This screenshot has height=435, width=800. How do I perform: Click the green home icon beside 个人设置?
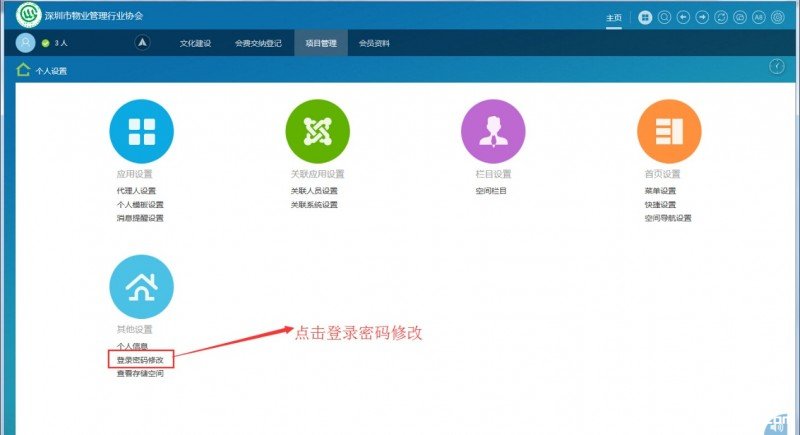[23, 70]
